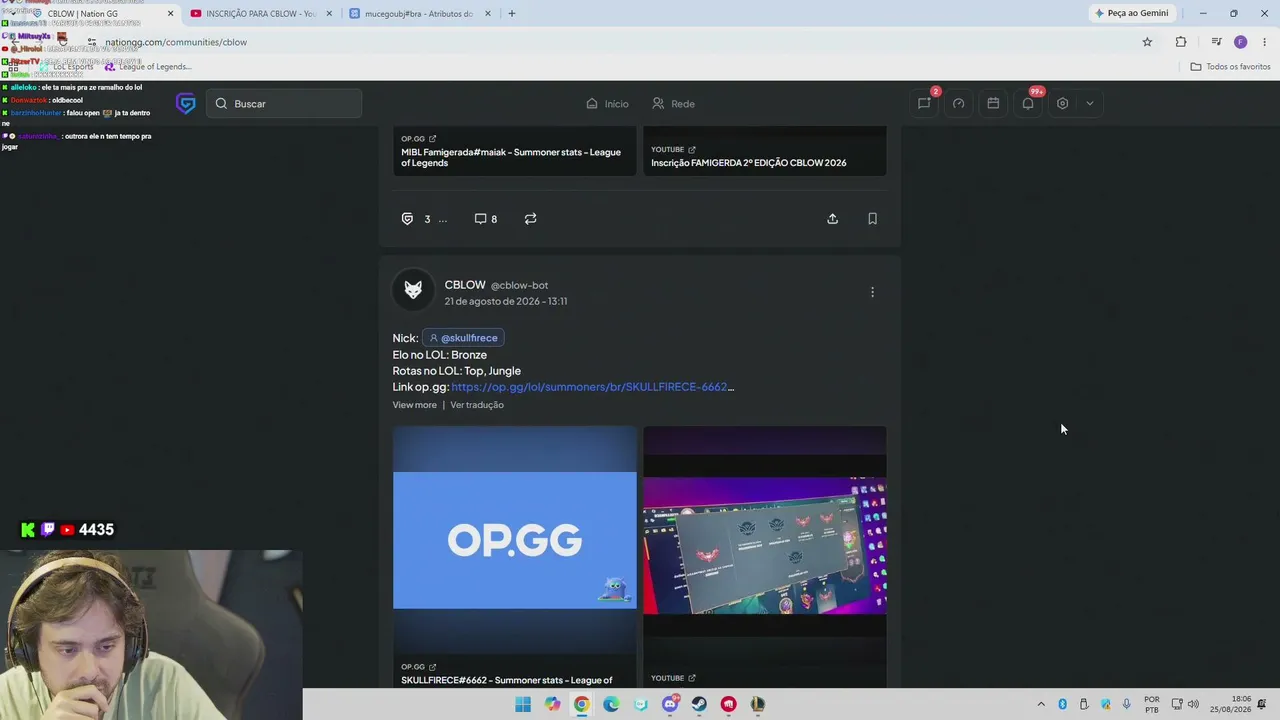Open the Windows Start menu
Image resolution: width=1280 pixels, height=720 pixels.
click(523, 704)
